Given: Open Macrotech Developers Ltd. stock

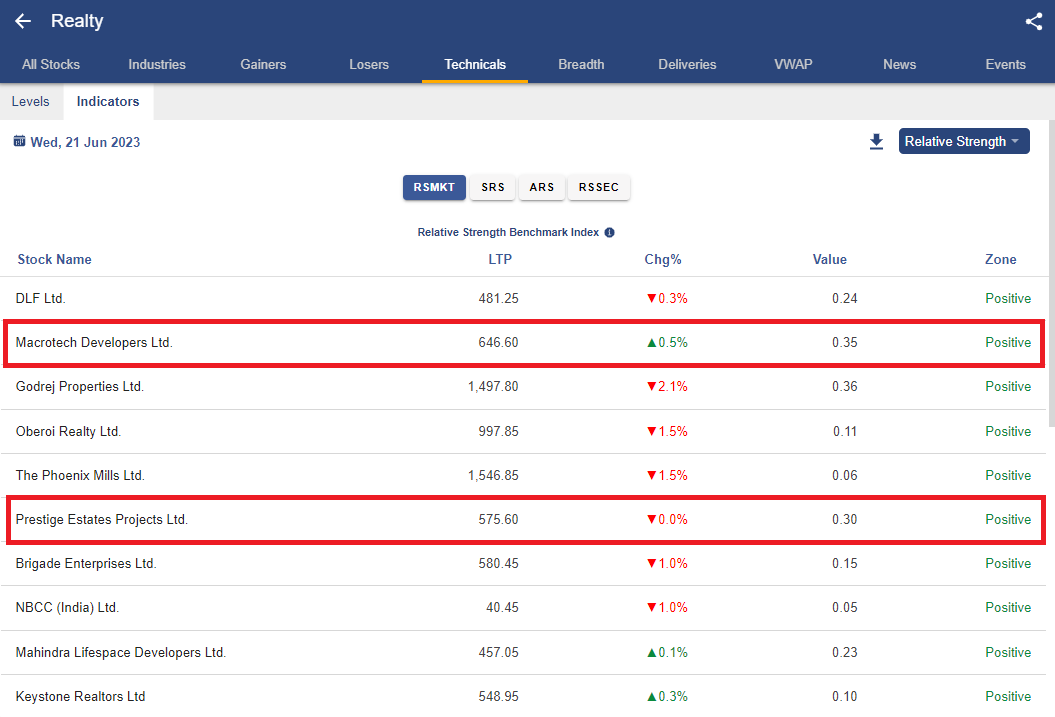Looking at the screenshot, I should (94, 342).
